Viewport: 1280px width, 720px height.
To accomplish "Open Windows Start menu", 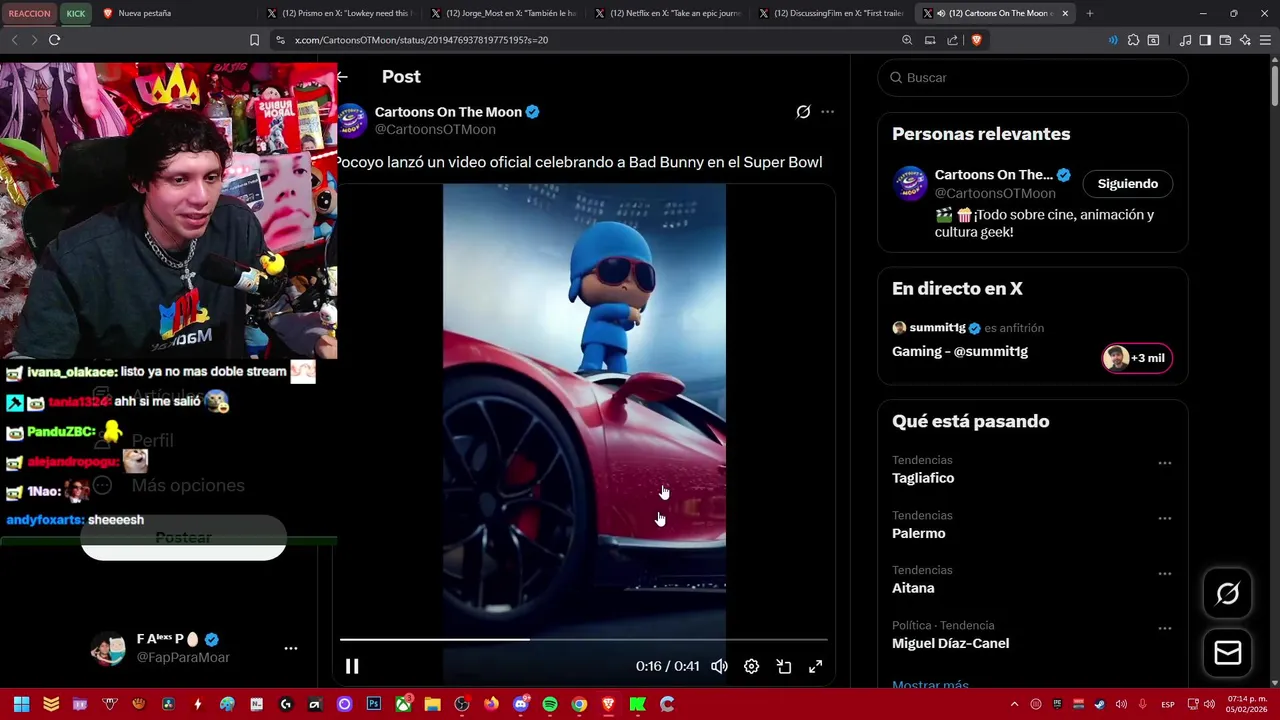I will pyautogui.click(x=21, y=704).
